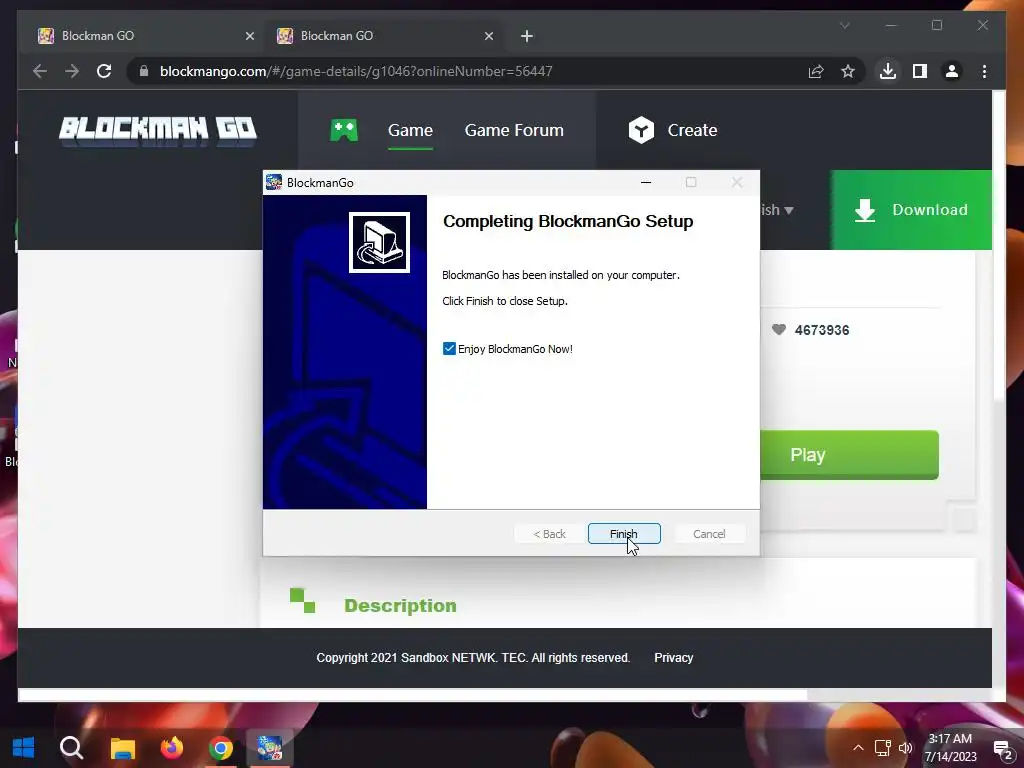Reload the Blockman GO page
Viewport: 1024px width, 768px height.
[104, 71]
